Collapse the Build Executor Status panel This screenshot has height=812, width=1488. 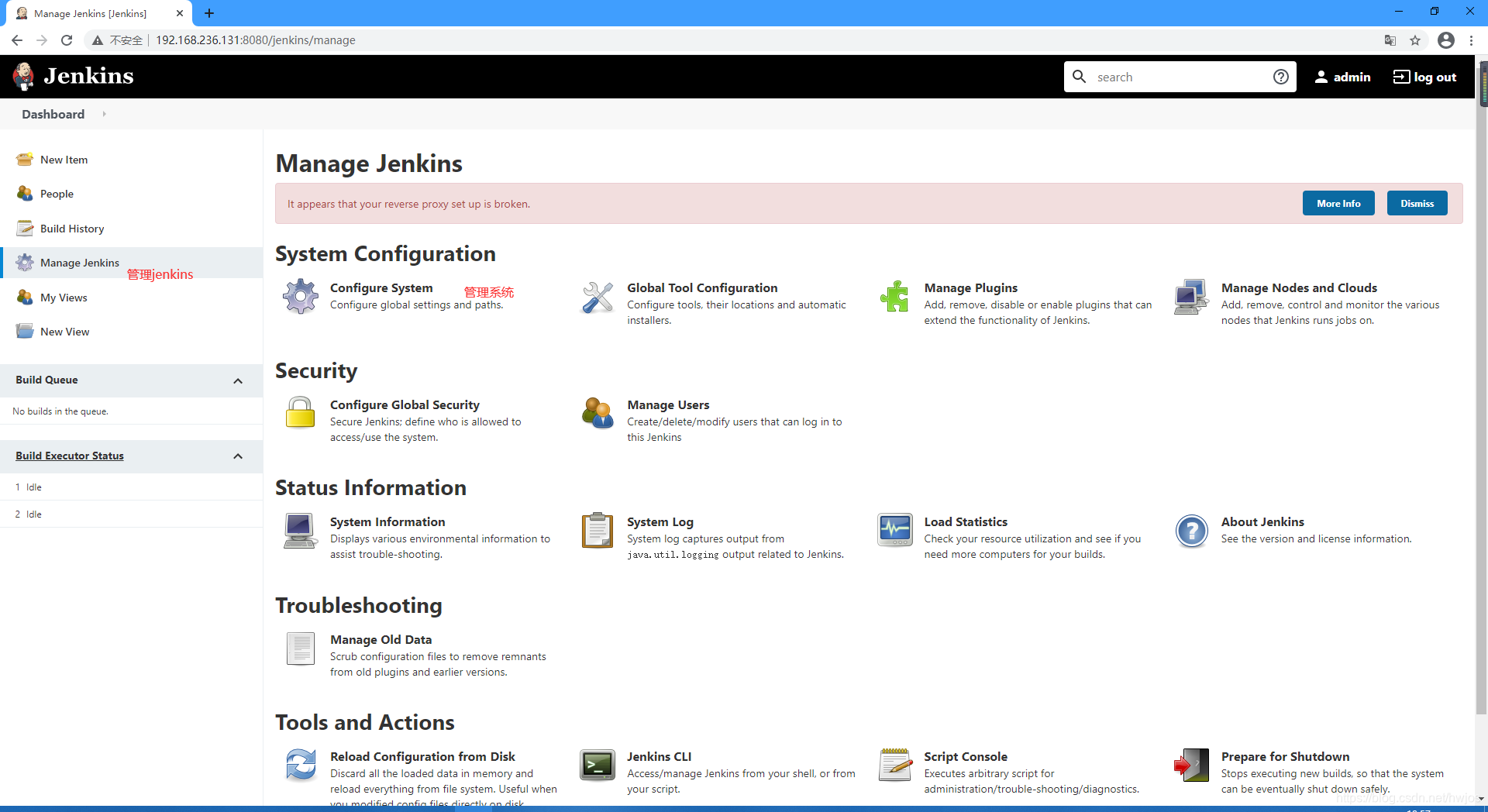238,456
